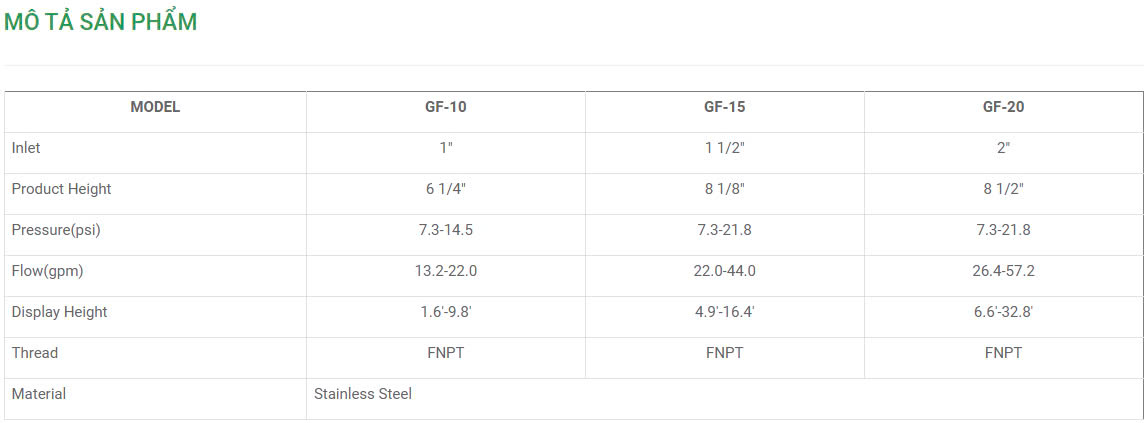Click the Pressure(psi) row label
1147x423 pixels.
[56, 230]
